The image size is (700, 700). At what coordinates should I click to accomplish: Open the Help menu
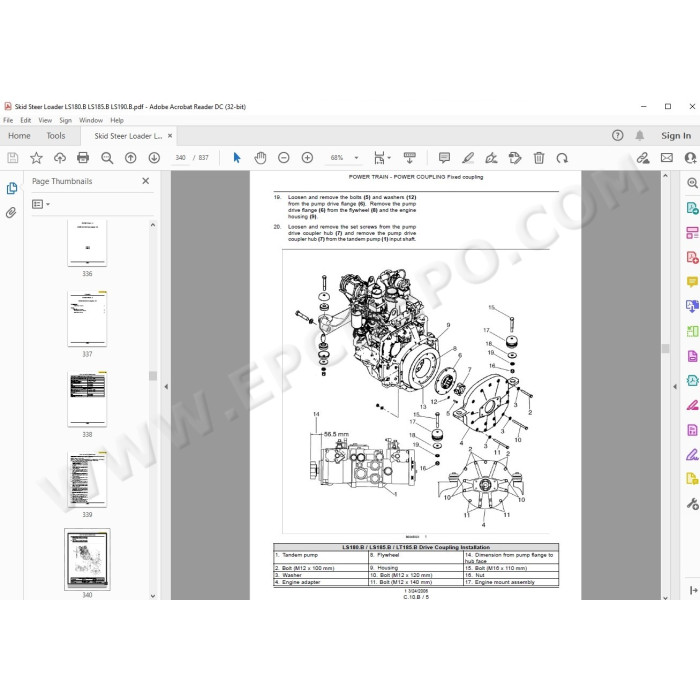coord(117,120)
